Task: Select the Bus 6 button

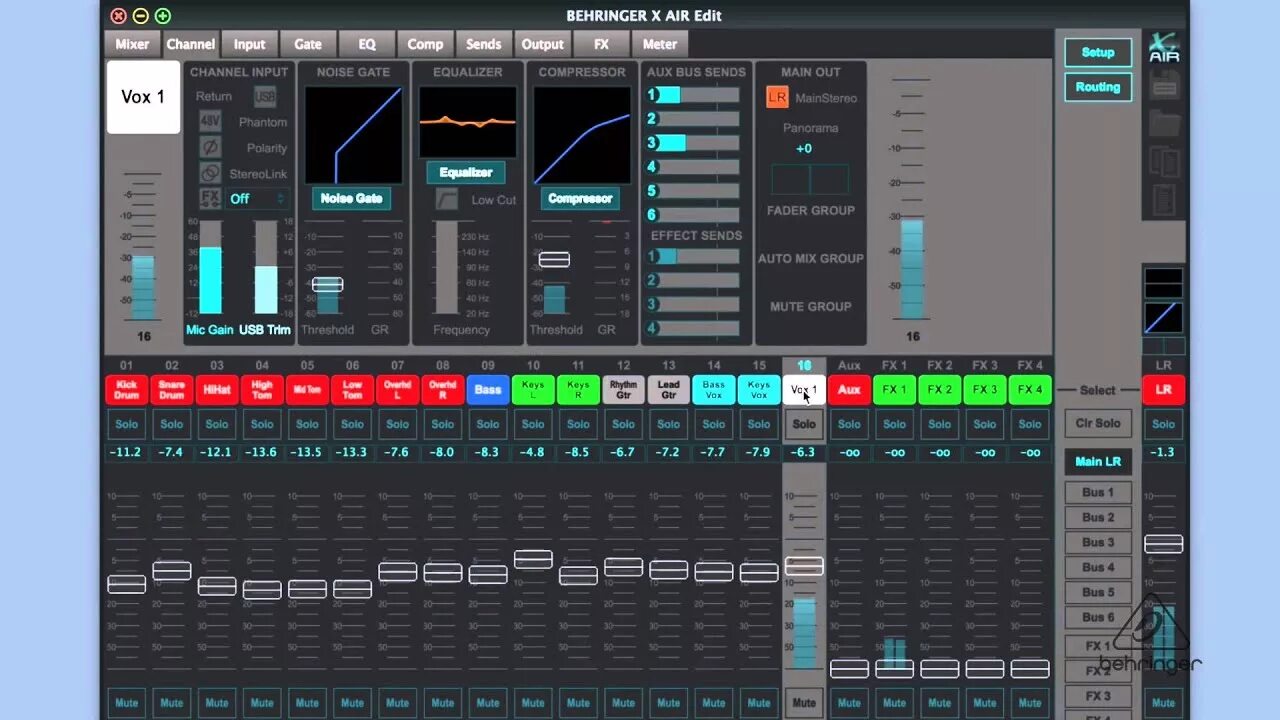Action: pyautogui.click(x=1098, y=617)
